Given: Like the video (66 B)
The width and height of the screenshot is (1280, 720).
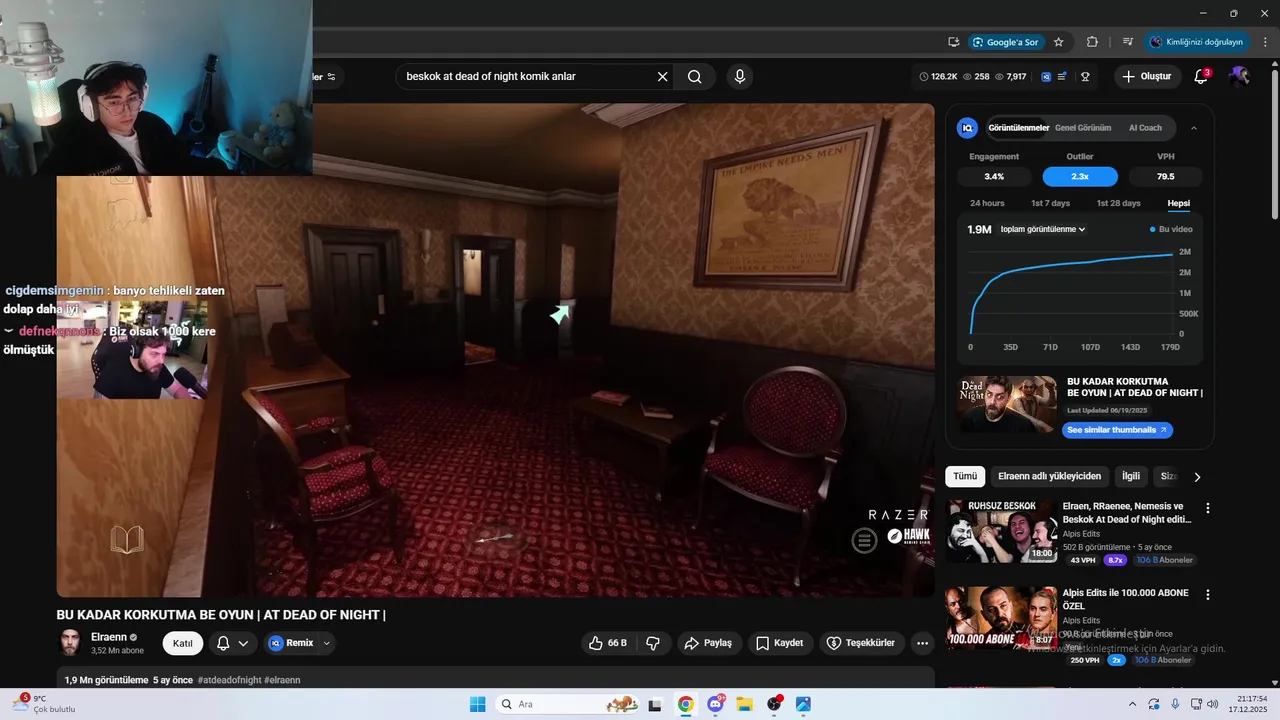Looking at the screenshot, I should tap(608, 643).
